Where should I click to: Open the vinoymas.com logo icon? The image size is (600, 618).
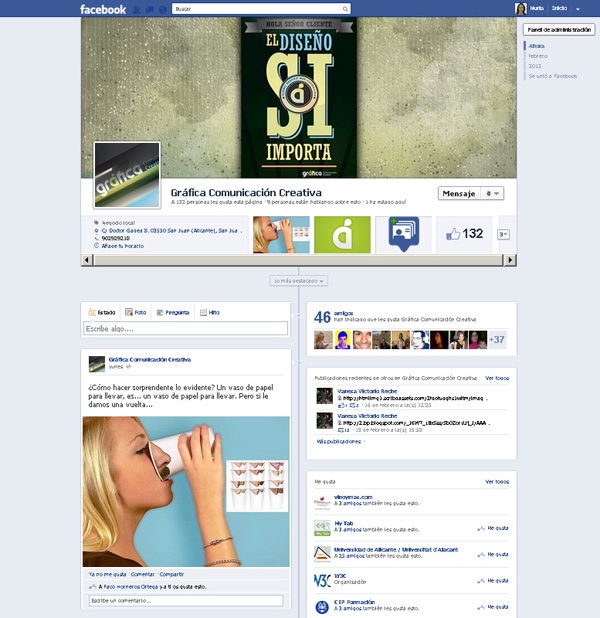322,502
